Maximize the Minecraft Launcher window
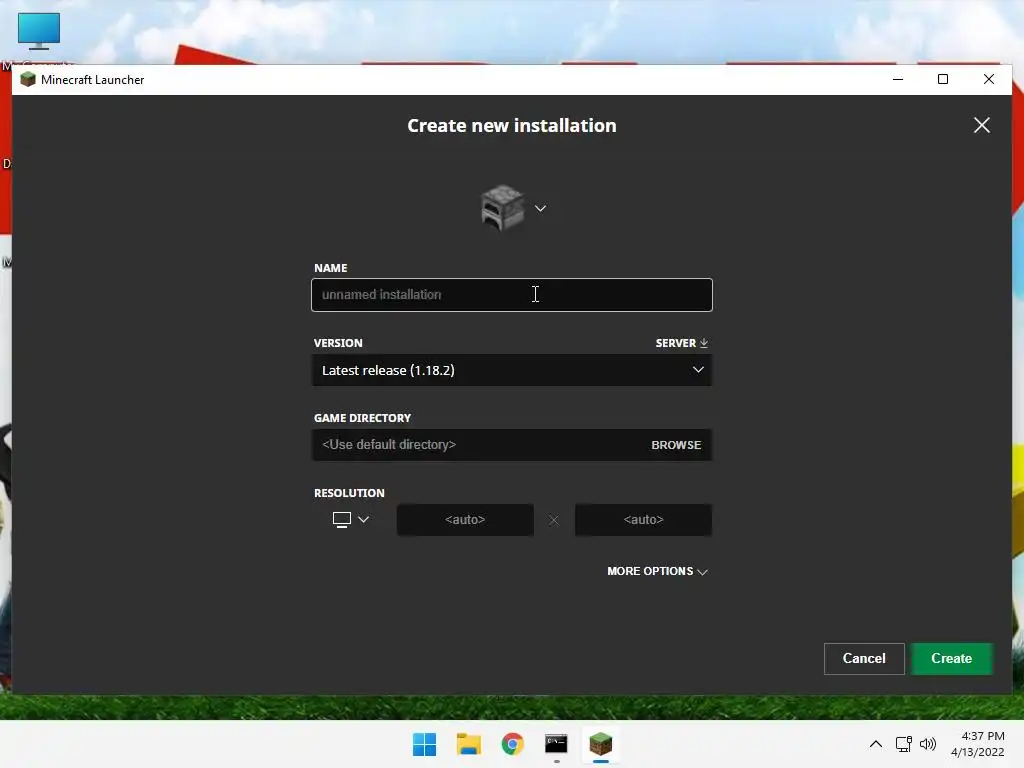This screenshot has height=768, width=1024. (x=943, y=80)
